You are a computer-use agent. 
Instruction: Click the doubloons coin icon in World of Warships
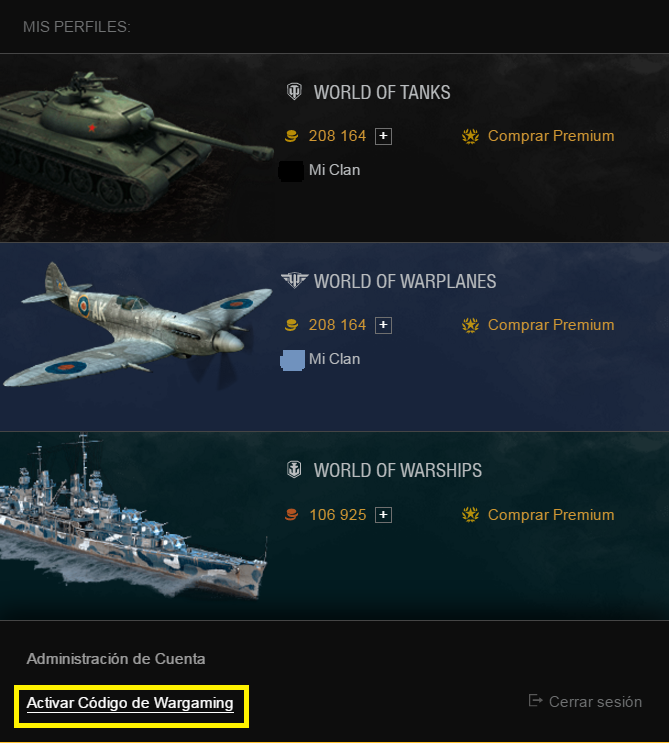pos(291,515)
